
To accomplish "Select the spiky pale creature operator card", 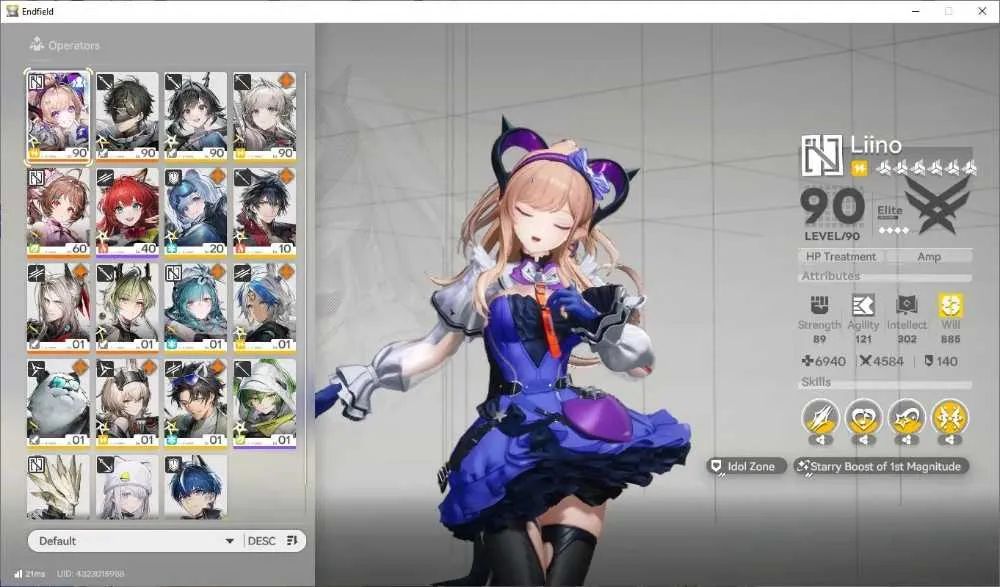I will click(x=58, y=486).
